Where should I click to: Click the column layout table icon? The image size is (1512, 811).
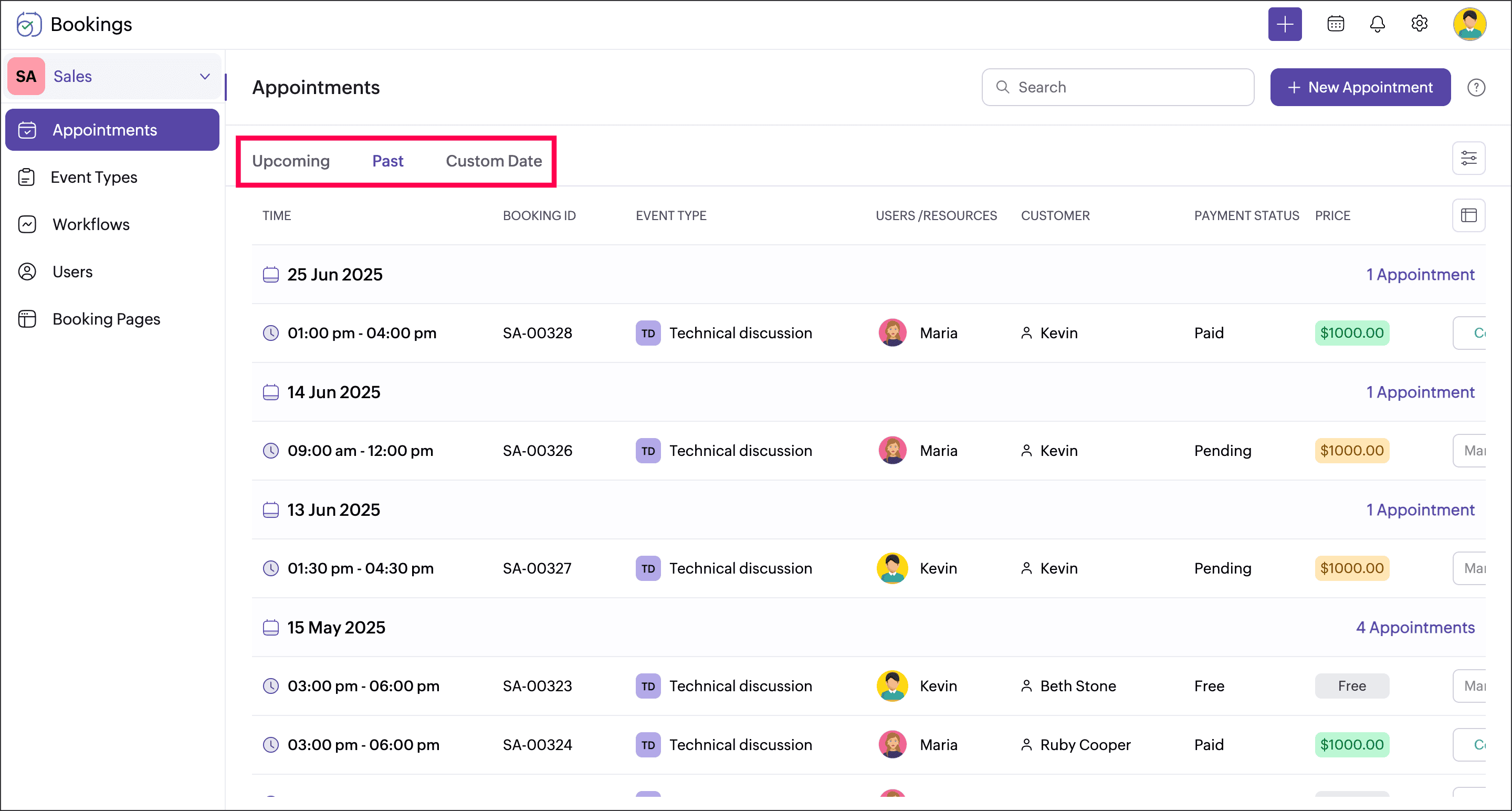click(x=1468, y=215)
